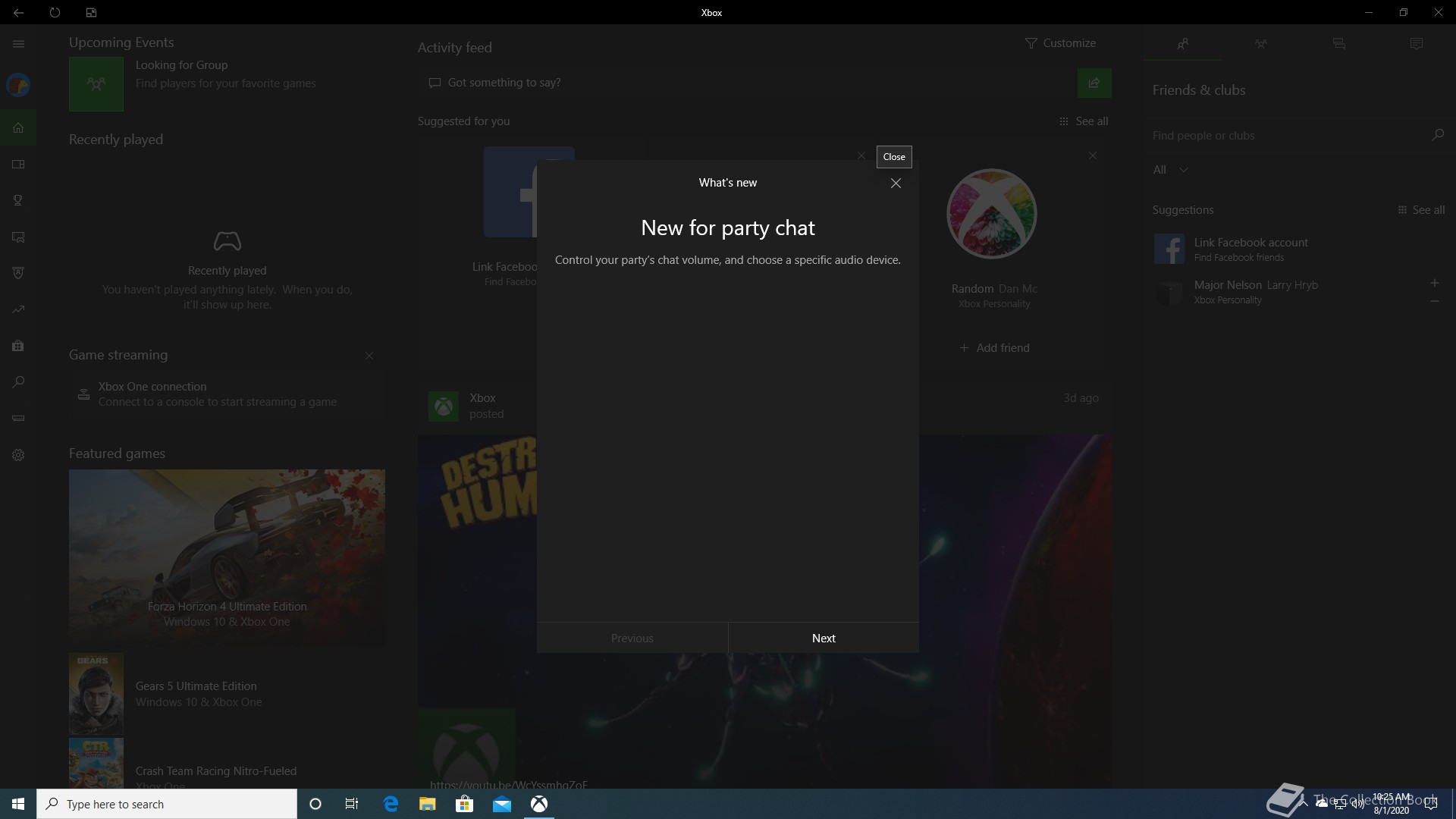Open Clubs shield icon in sidebar
Screen dimensions: 1456x819
[18, 273]
